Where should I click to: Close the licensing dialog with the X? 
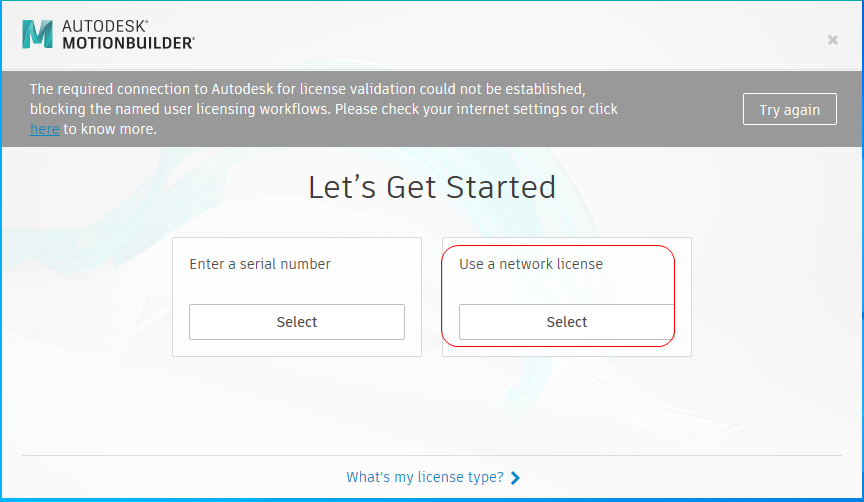(833, 40)
